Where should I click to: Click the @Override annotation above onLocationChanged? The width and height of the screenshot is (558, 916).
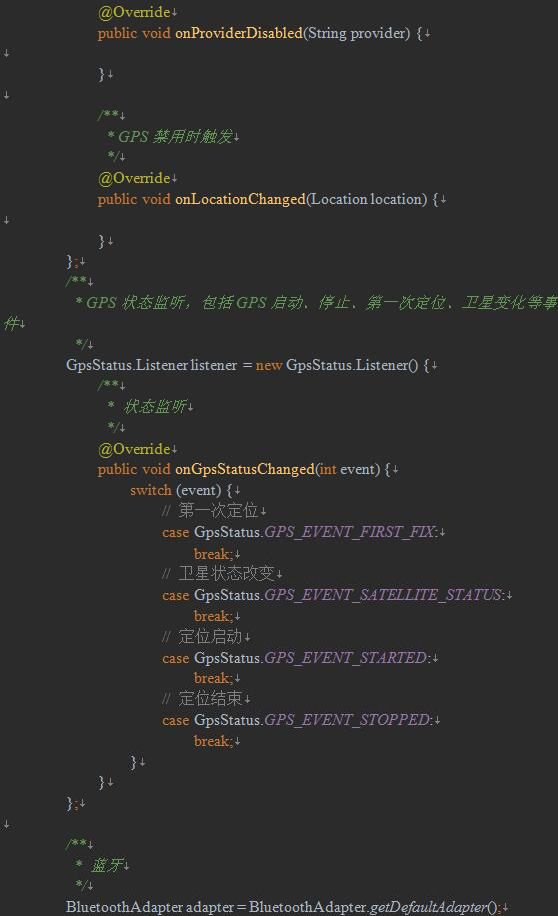[x=134, y=178]
